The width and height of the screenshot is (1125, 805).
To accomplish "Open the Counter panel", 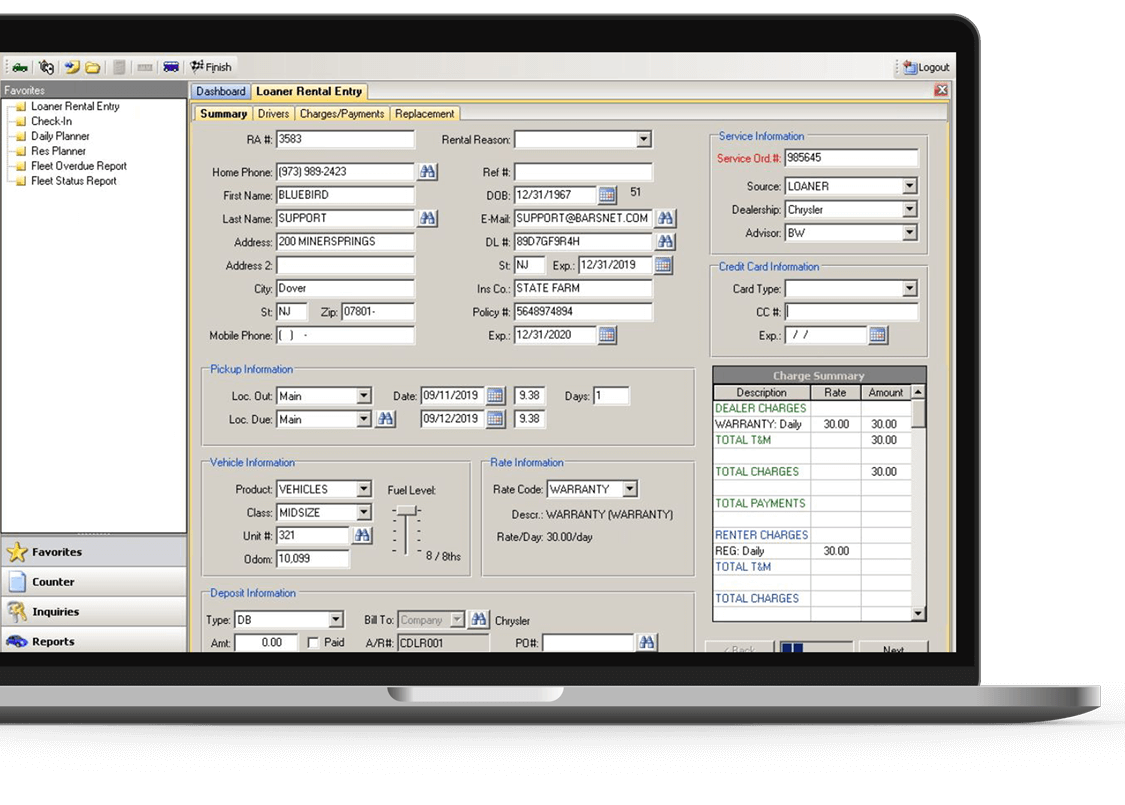I will tap(94, 582).
